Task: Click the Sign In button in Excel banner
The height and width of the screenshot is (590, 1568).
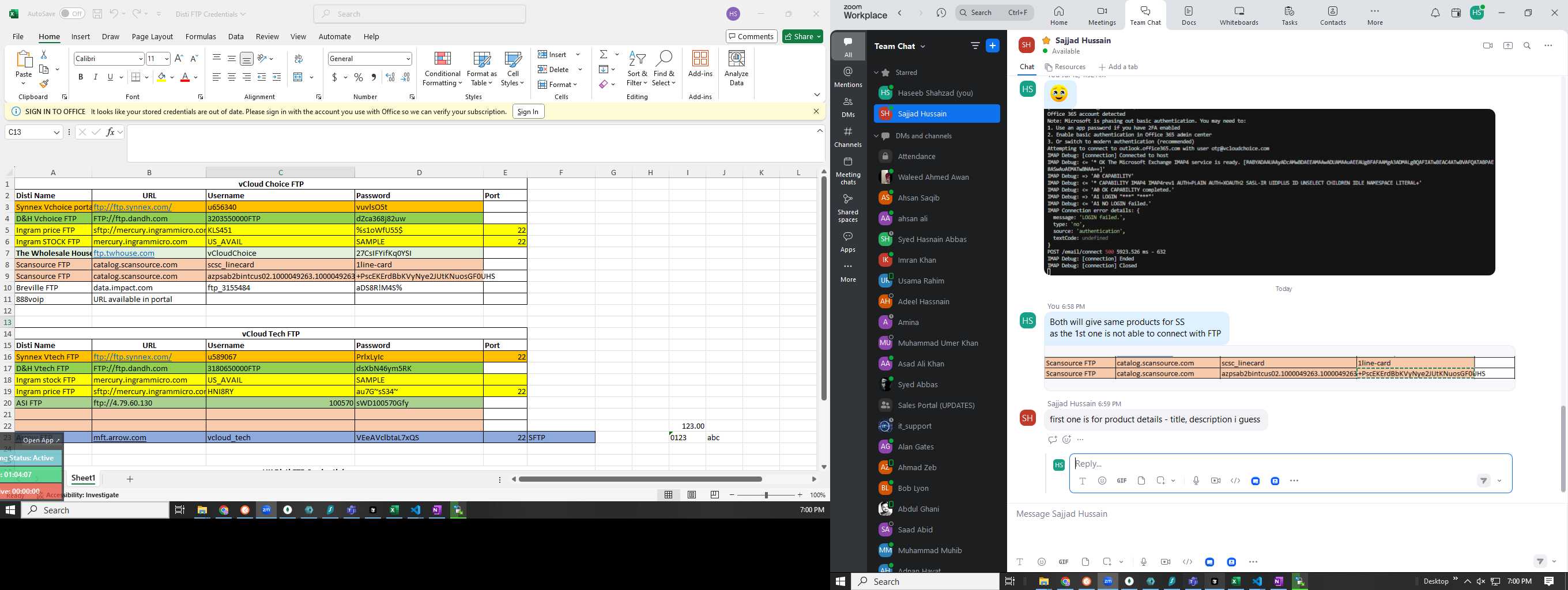Action: (527, 111)
